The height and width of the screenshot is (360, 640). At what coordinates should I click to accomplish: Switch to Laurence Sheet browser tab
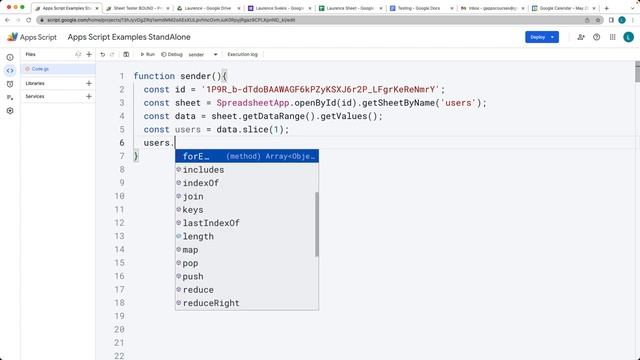(350, 8)
